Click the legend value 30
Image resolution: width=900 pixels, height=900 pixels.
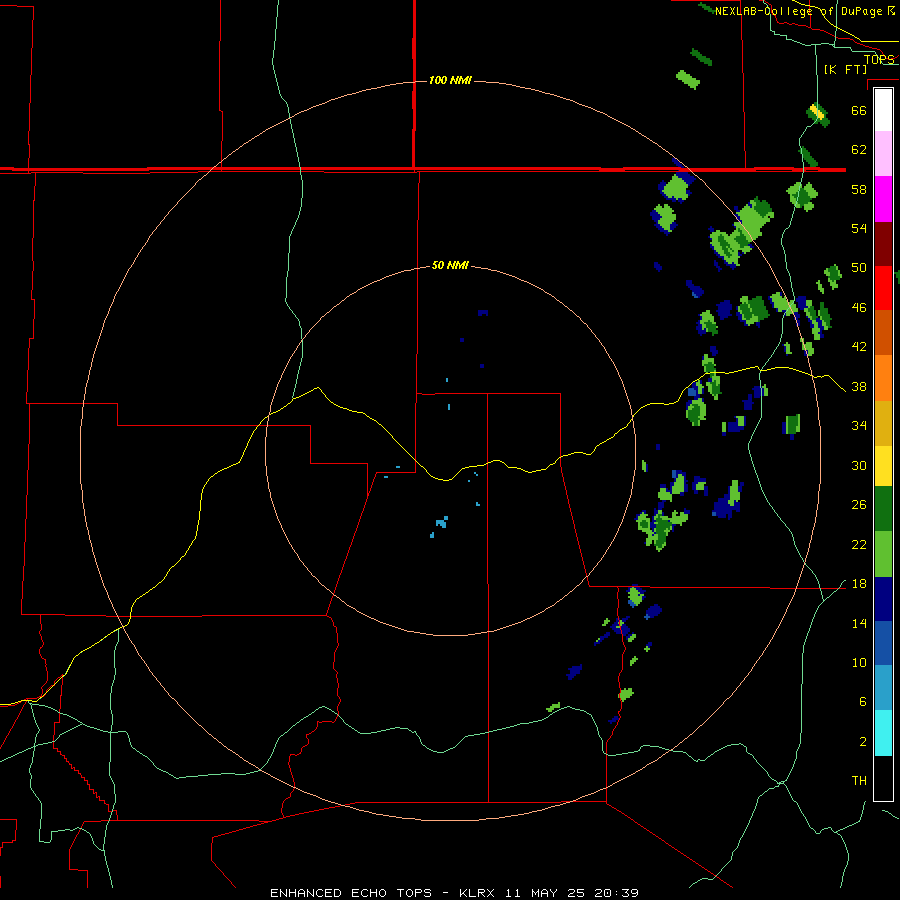[859, 465]
